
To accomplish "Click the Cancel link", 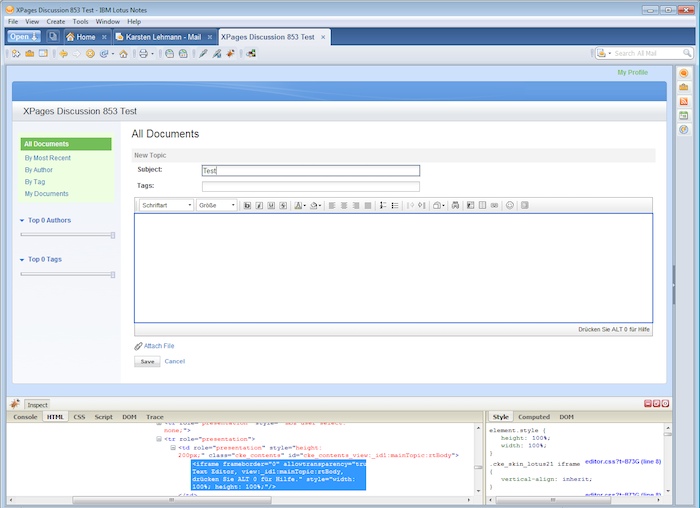I will tap(175, 361).
